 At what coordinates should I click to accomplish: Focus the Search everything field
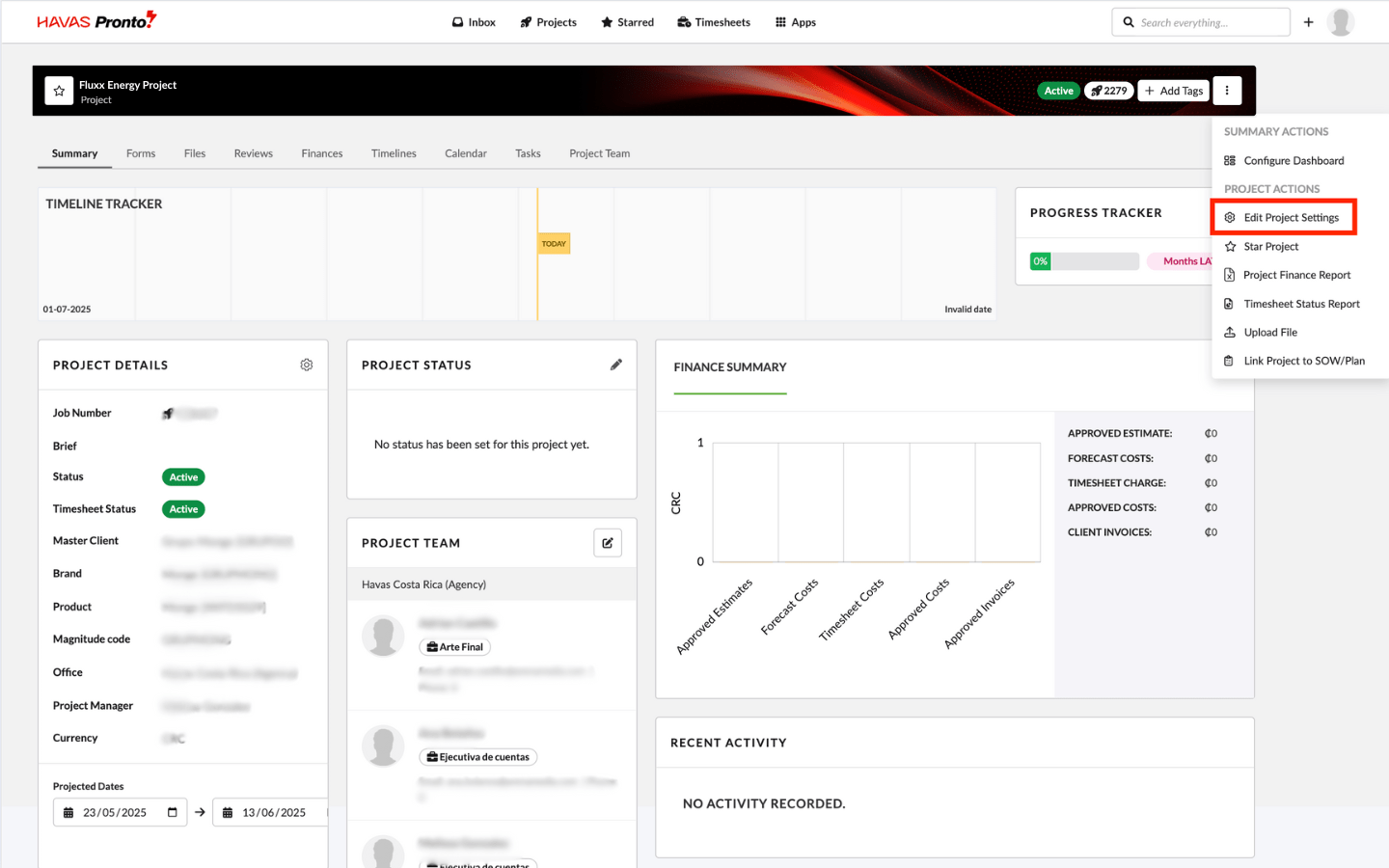click(1201, 22)
